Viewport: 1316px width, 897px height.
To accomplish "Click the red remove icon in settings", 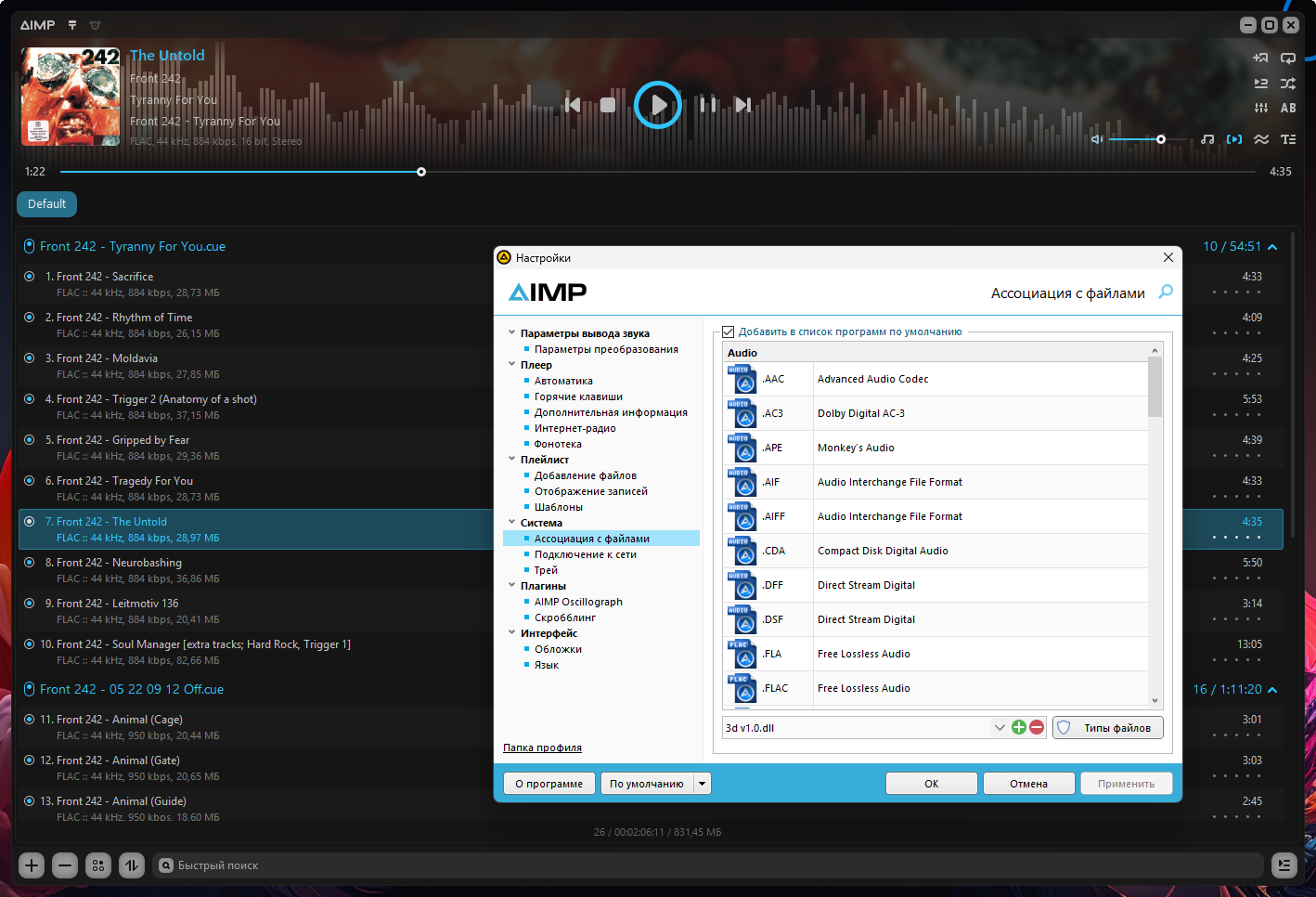I will (1037, 728).
